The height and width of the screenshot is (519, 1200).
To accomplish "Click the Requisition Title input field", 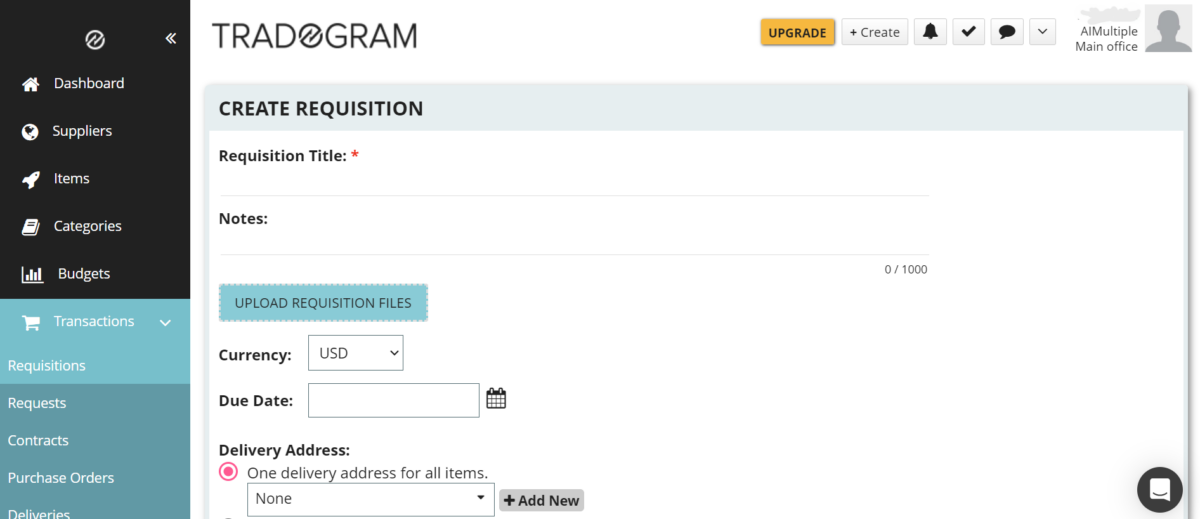I will pos(573,182).
